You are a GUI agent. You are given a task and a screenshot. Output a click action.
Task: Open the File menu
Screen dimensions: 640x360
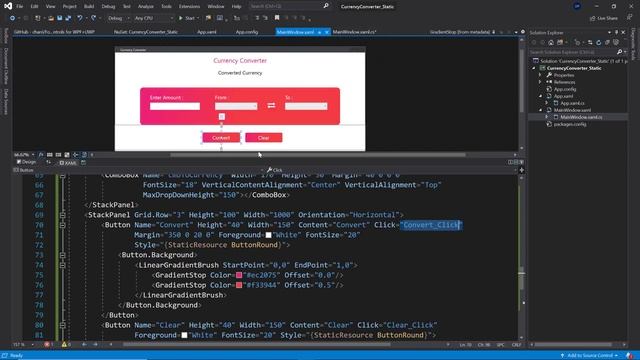(20, 7)
